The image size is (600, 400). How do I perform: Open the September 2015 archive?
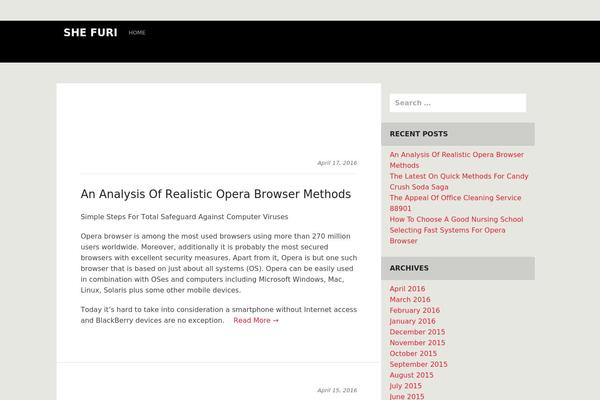pyautogui.click(x=419, y=364)
